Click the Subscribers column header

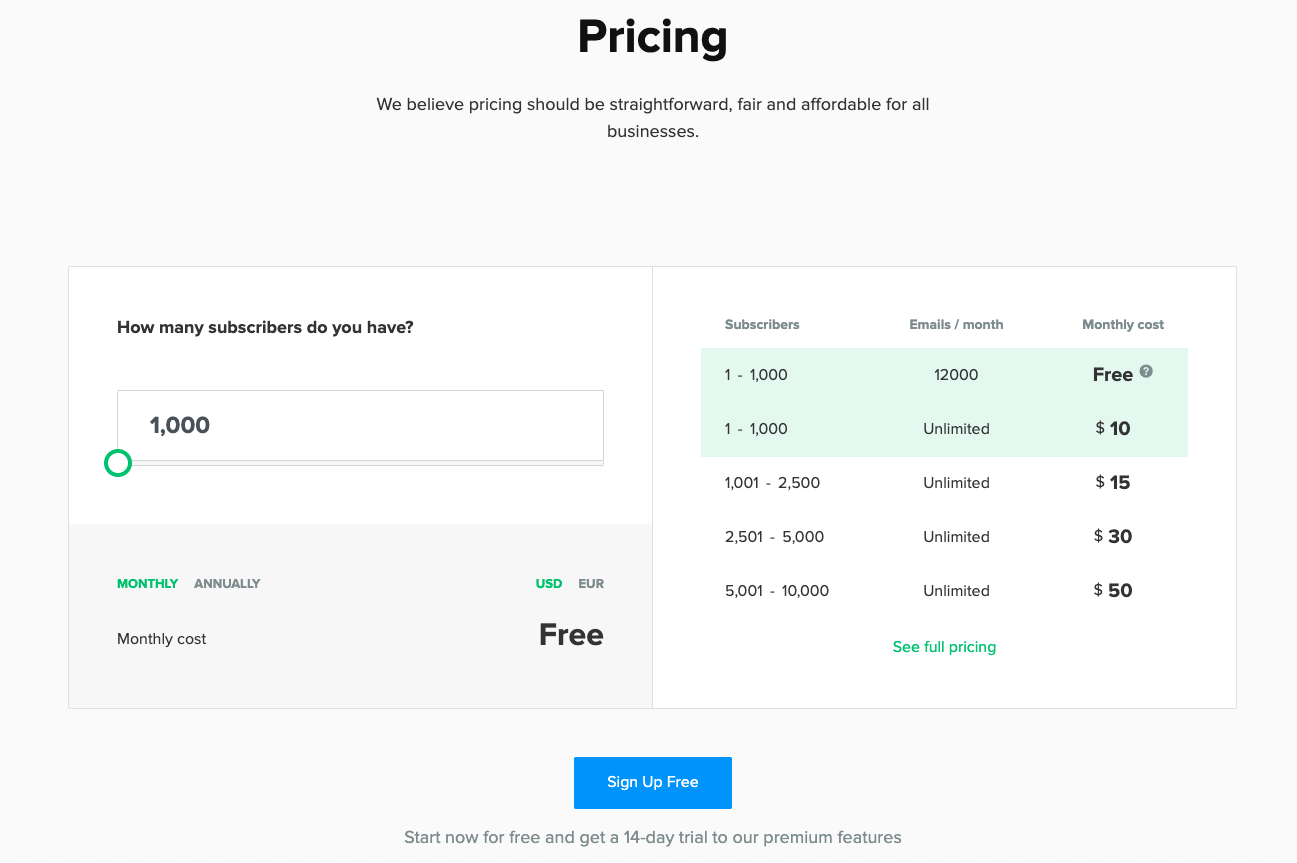point(762,324)
